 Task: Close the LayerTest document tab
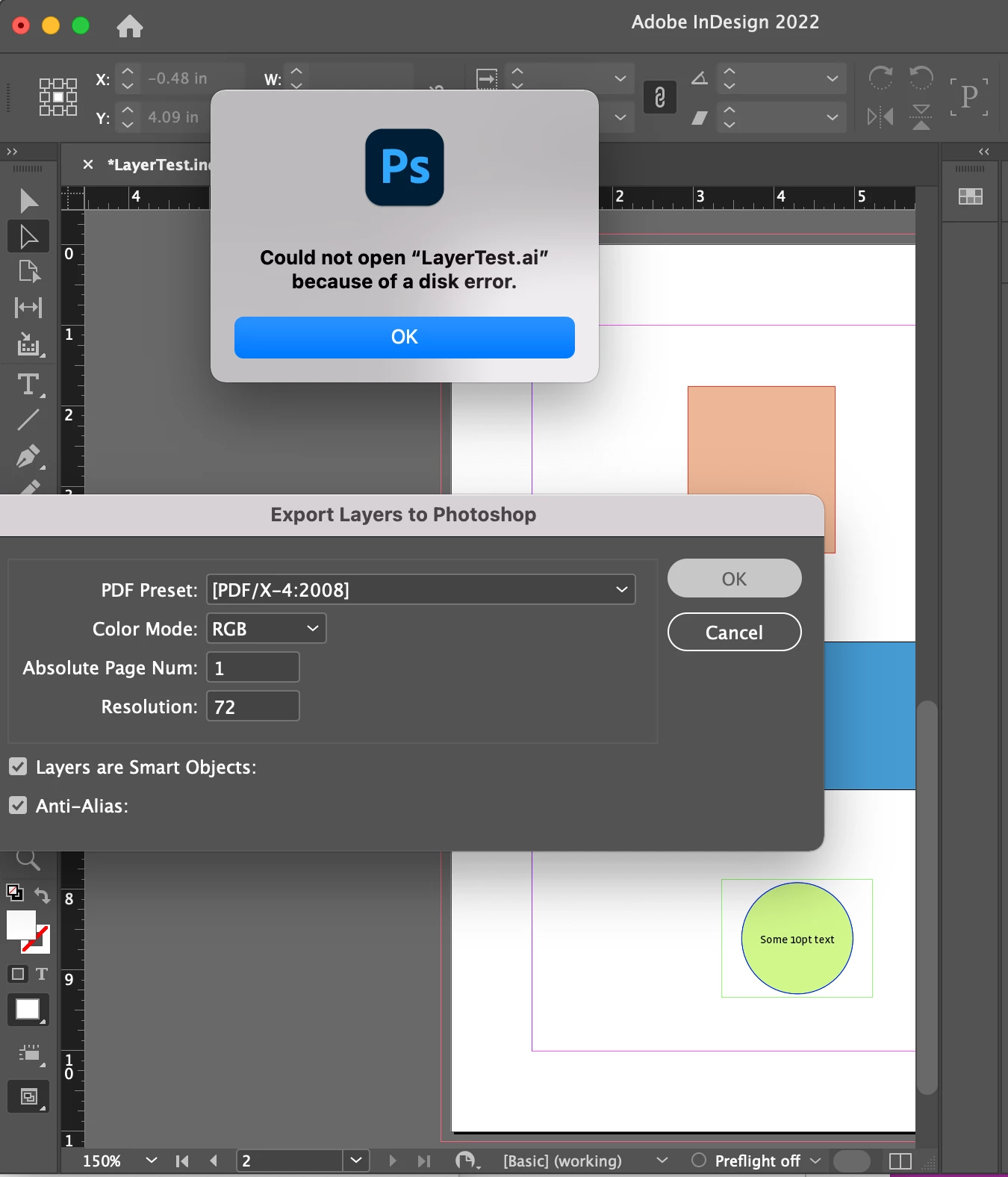(88, 164)
